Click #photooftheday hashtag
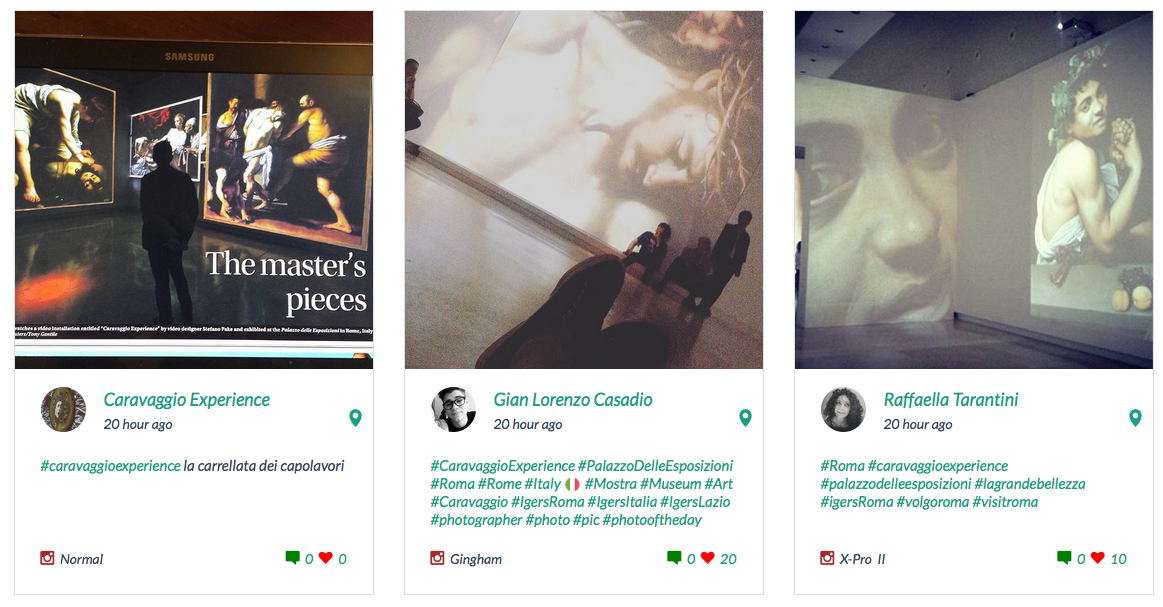1163x607 pixels. (652, 520)
